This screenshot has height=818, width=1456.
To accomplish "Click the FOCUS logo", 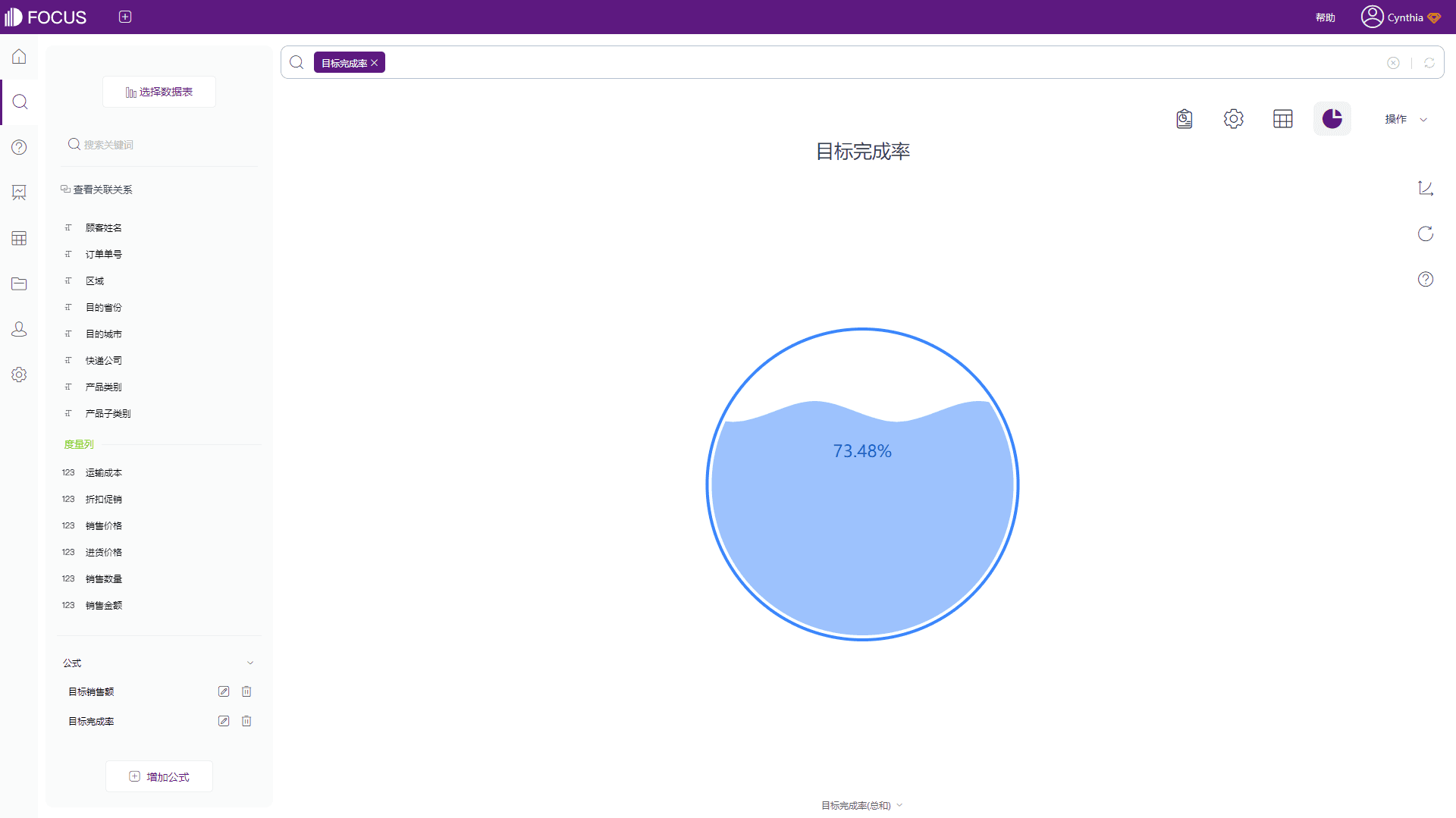I will point(45,17).
